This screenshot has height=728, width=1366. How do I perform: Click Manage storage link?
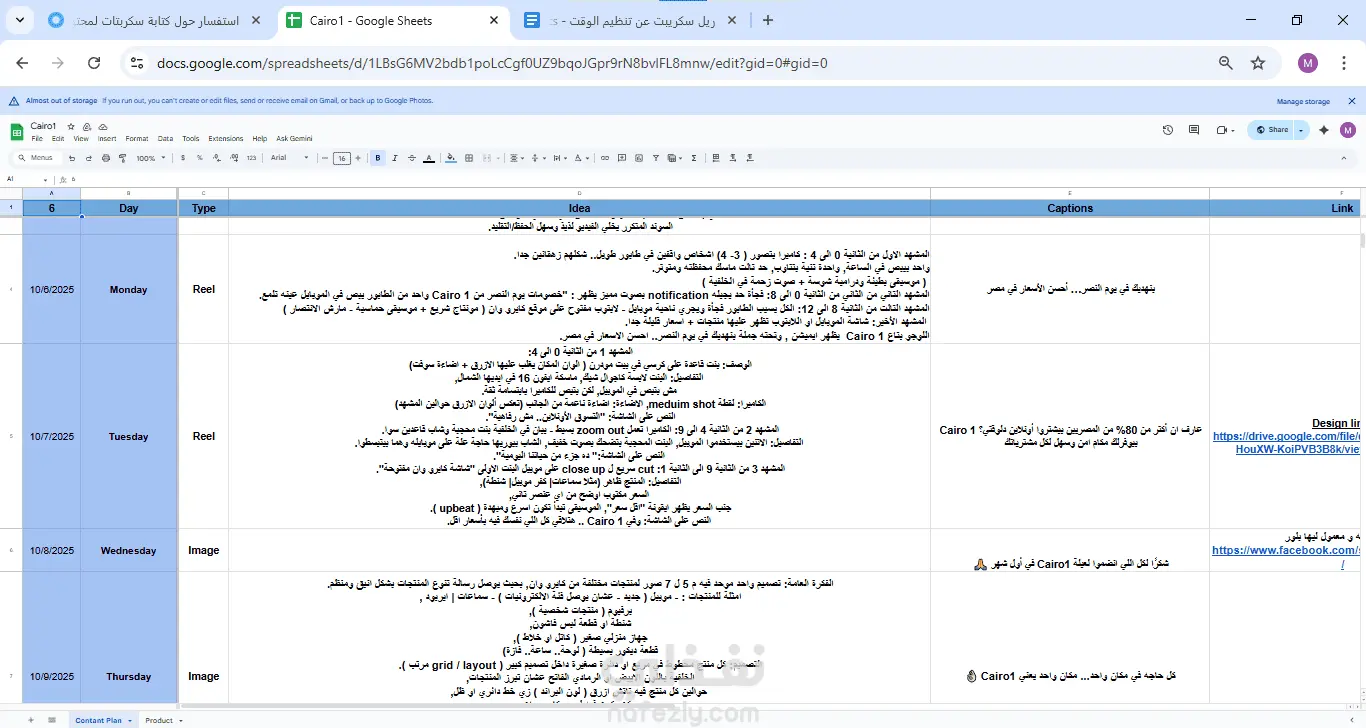pyautogui.click(x=1303, y=101)
